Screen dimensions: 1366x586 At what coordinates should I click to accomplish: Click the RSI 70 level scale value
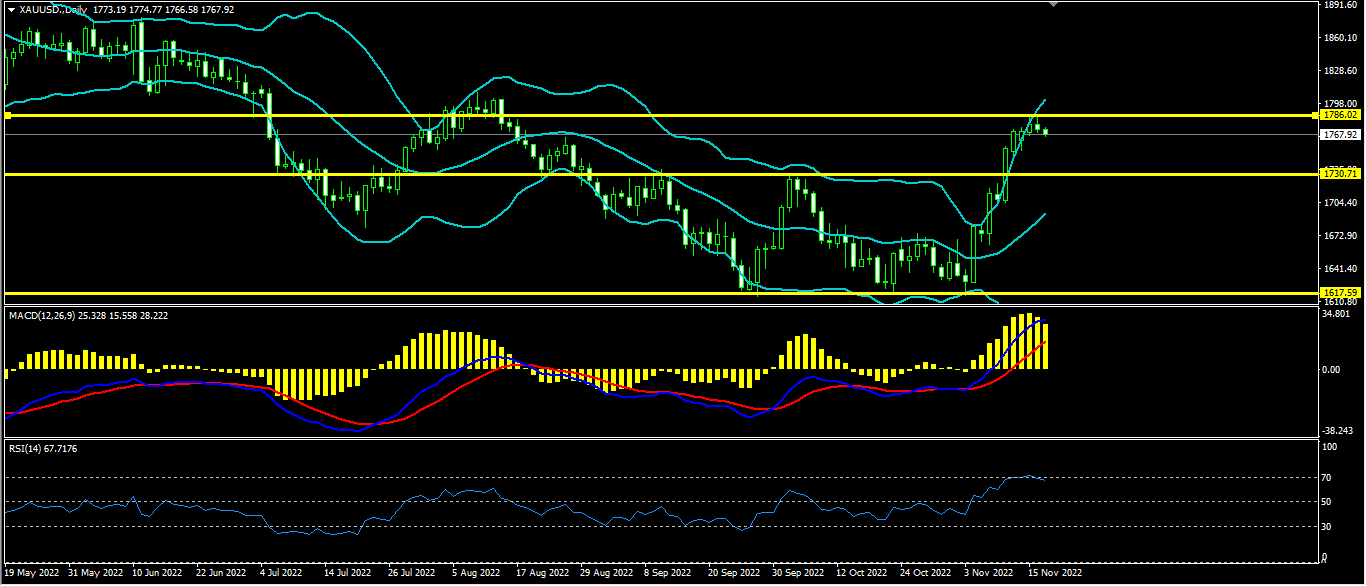point(1327,478)
